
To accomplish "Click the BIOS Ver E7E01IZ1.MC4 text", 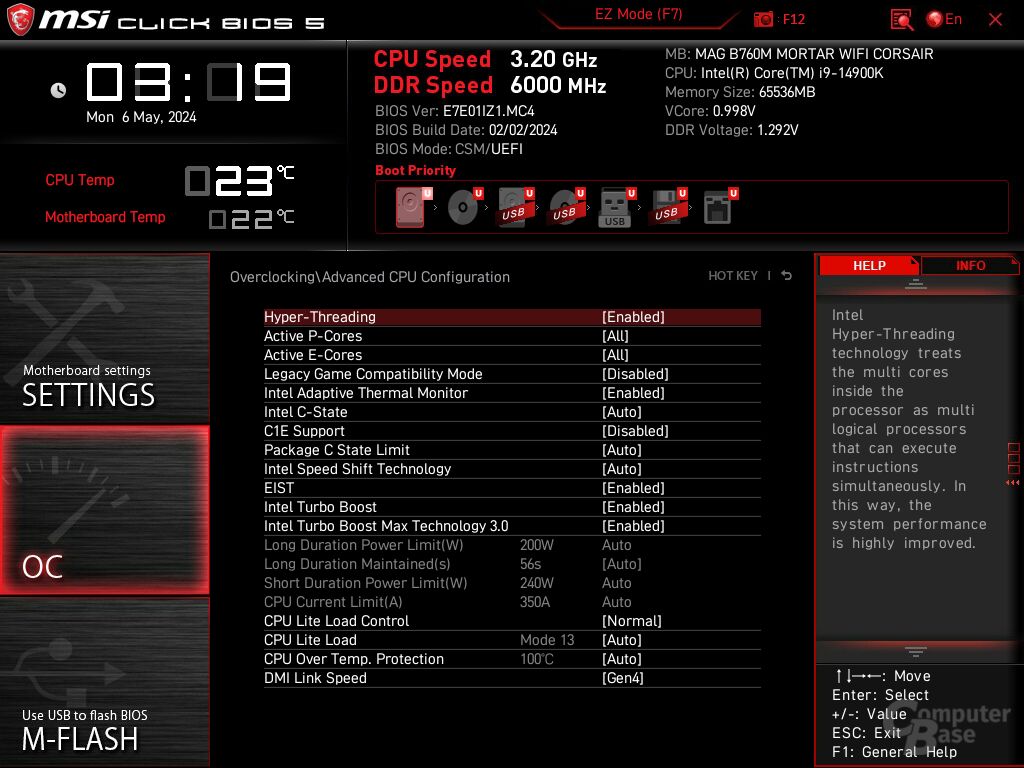I will pyautogui.click(x=455, y=111).
